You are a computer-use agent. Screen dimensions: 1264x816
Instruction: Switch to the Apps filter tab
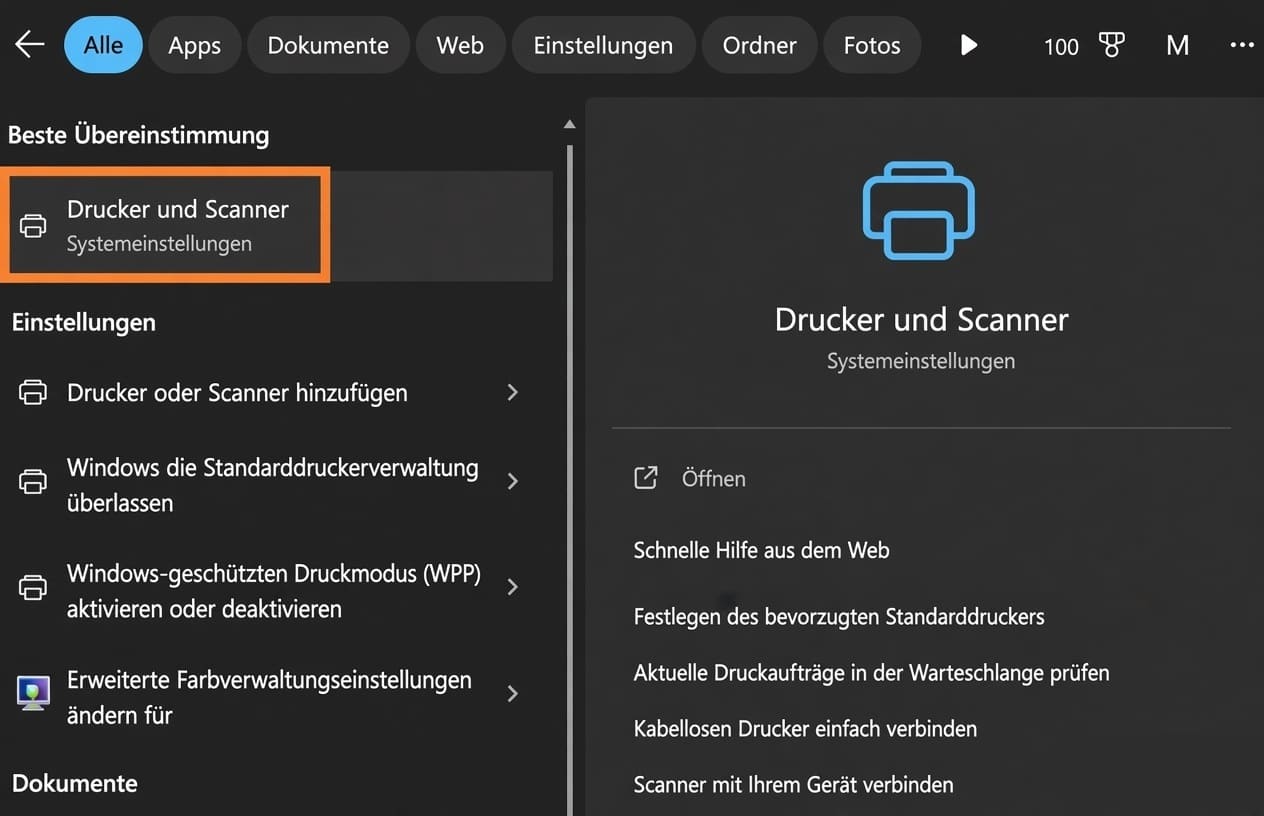point(194,45)
